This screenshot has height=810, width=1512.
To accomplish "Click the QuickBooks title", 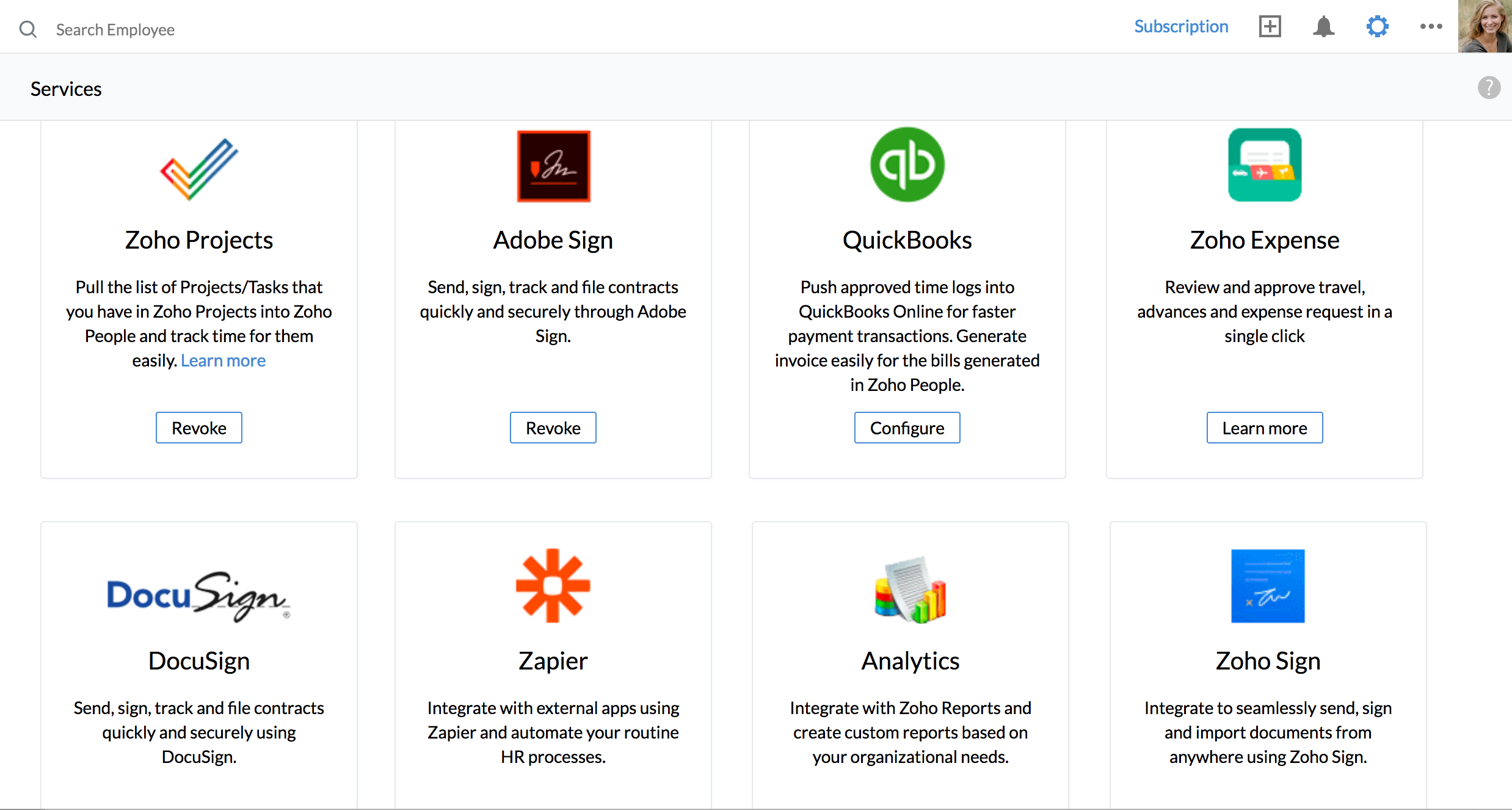I will [907, 240].
